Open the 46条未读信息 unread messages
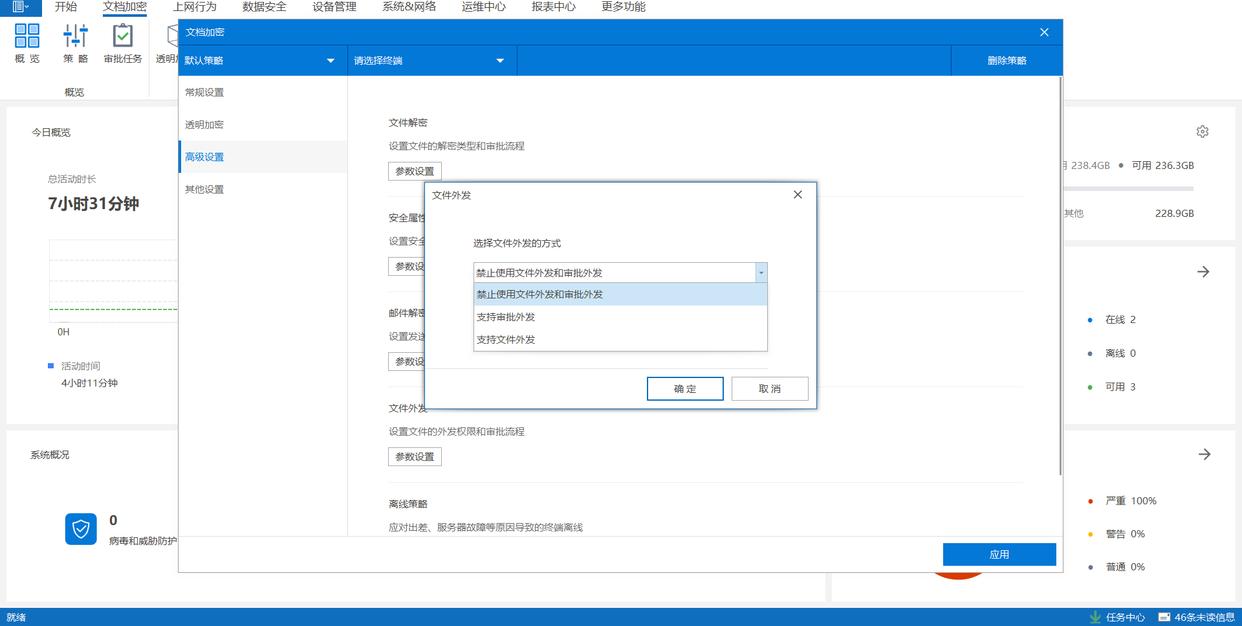1242x626 pixels. coord(1197,617)
